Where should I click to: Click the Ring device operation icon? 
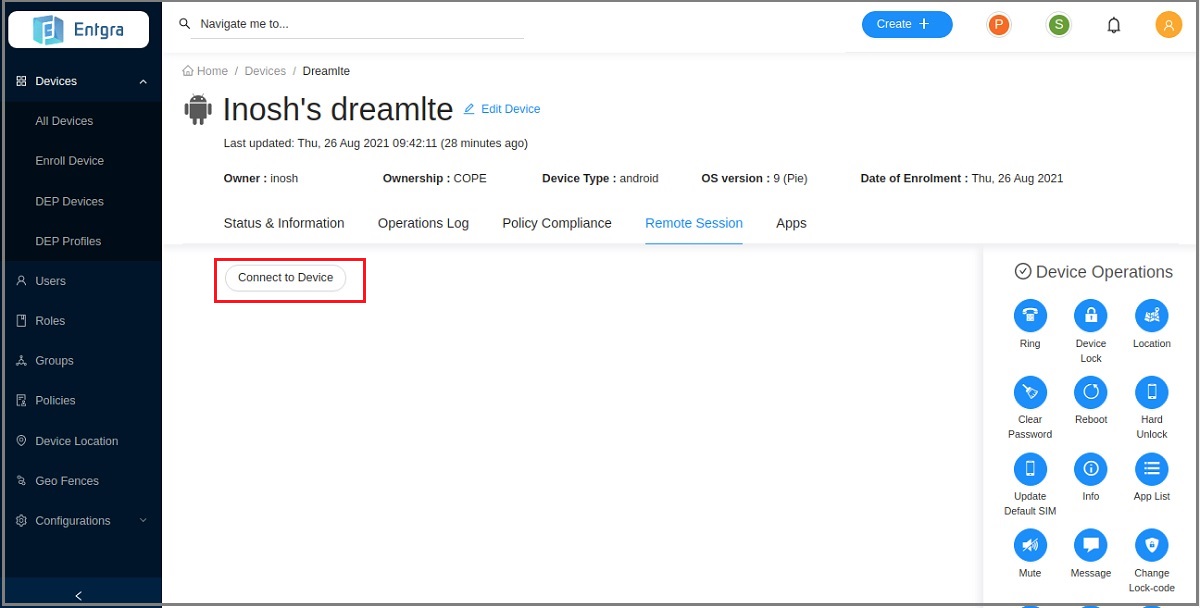(x=1030, y=316)
